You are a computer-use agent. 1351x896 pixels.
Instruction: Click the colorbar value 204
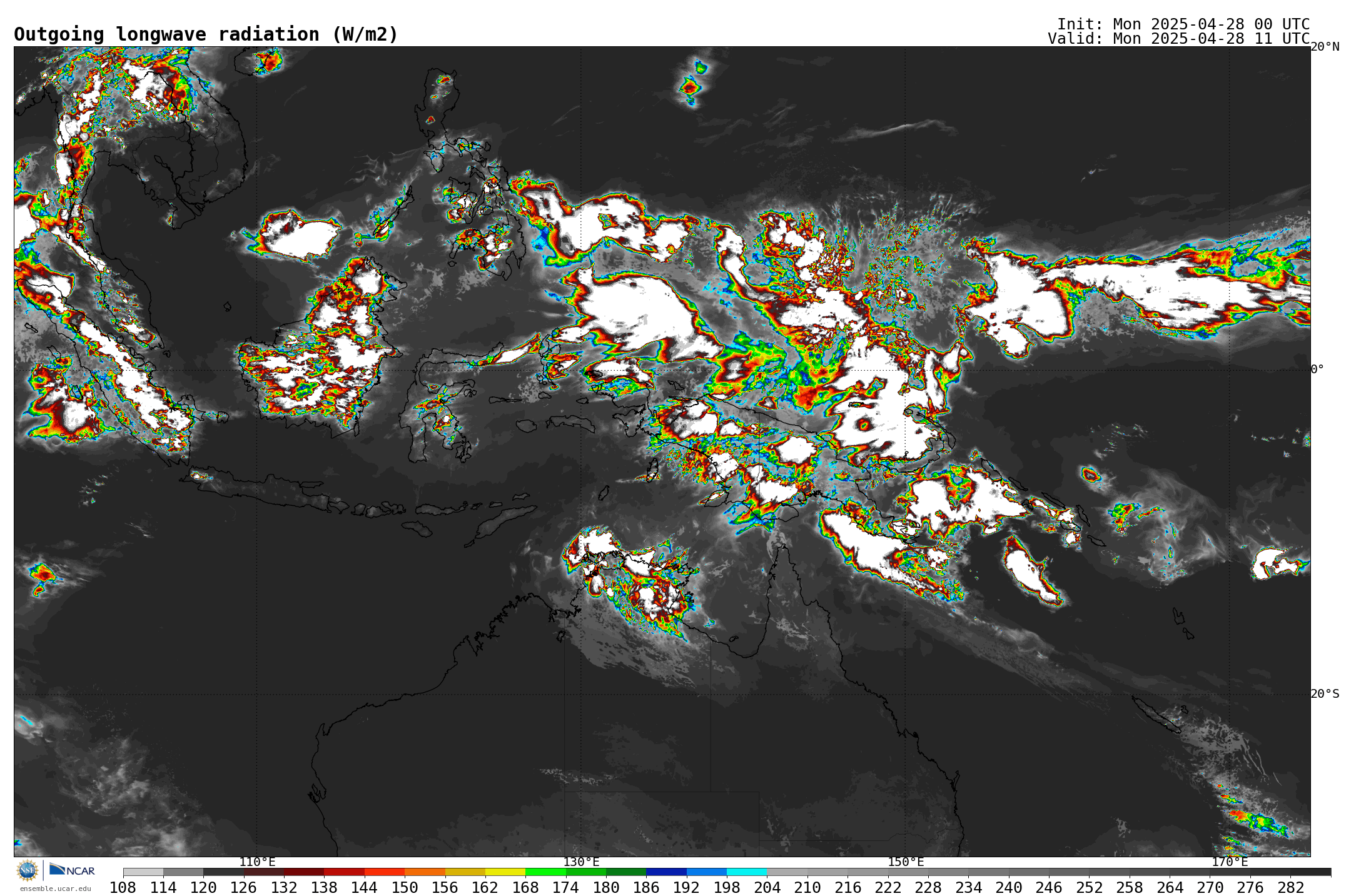pos(767,887)
